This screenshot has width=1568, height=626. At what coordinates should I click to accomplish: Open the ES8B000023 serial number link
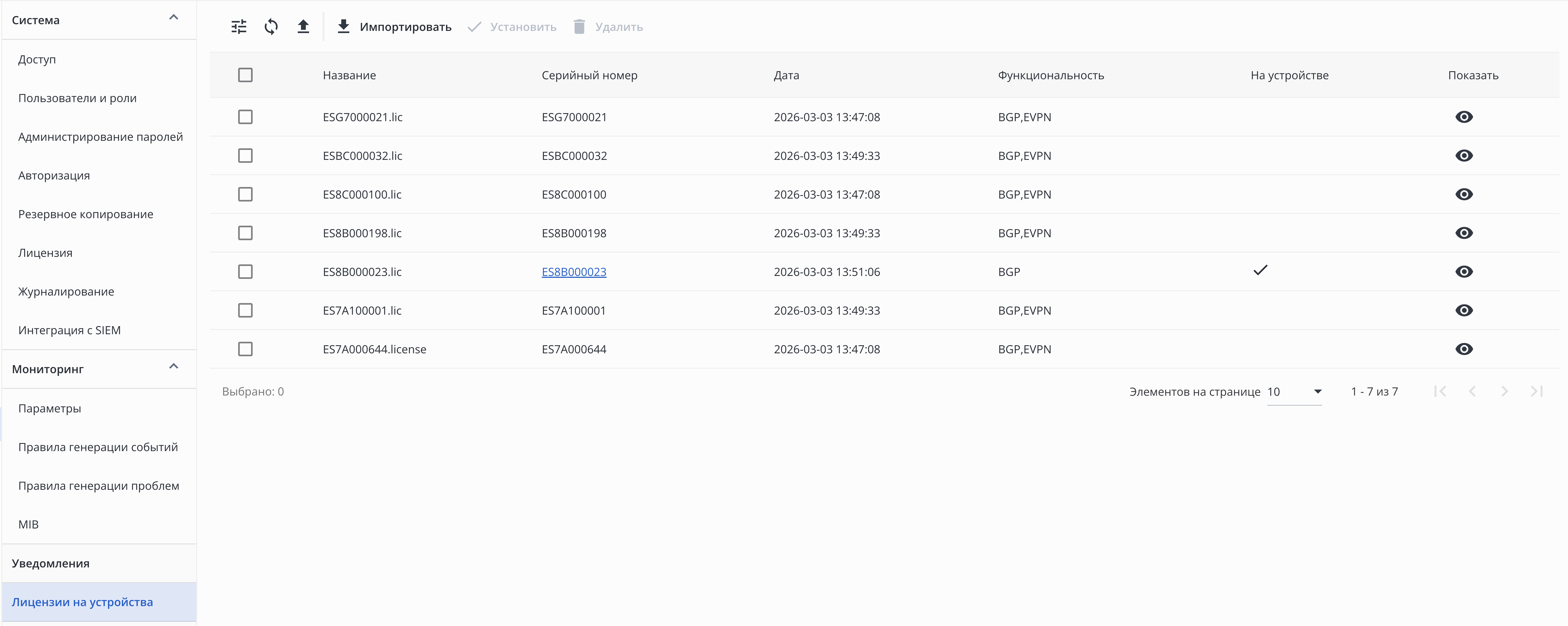[x=574, y=272]
